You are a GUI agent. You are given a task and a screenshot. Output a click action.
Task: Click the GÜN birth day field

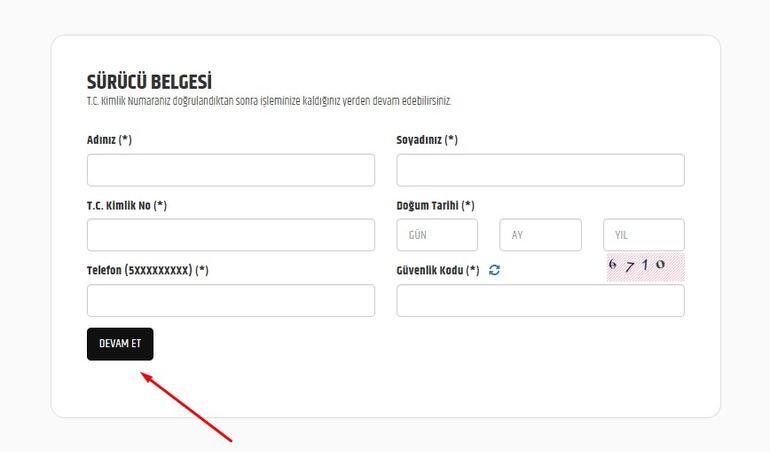437,235
